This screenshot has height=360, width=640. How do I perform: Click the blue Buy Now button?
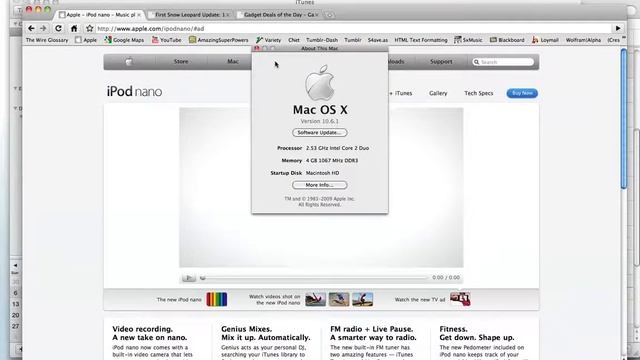[522, 93]
